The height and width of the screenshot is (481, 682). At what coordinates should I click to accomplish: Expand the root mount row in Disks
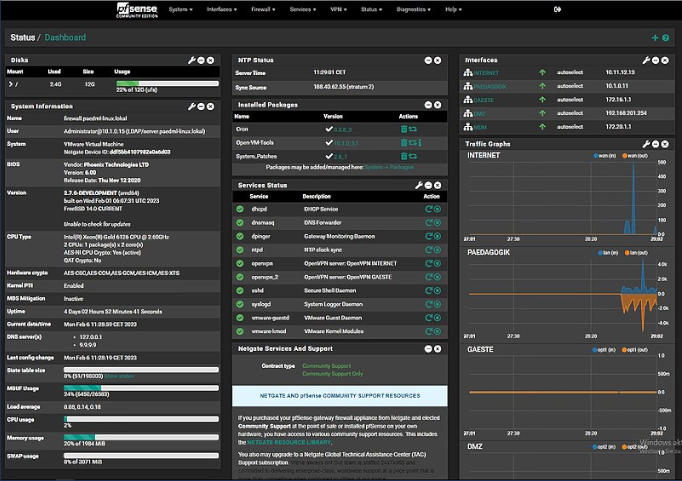10,84
